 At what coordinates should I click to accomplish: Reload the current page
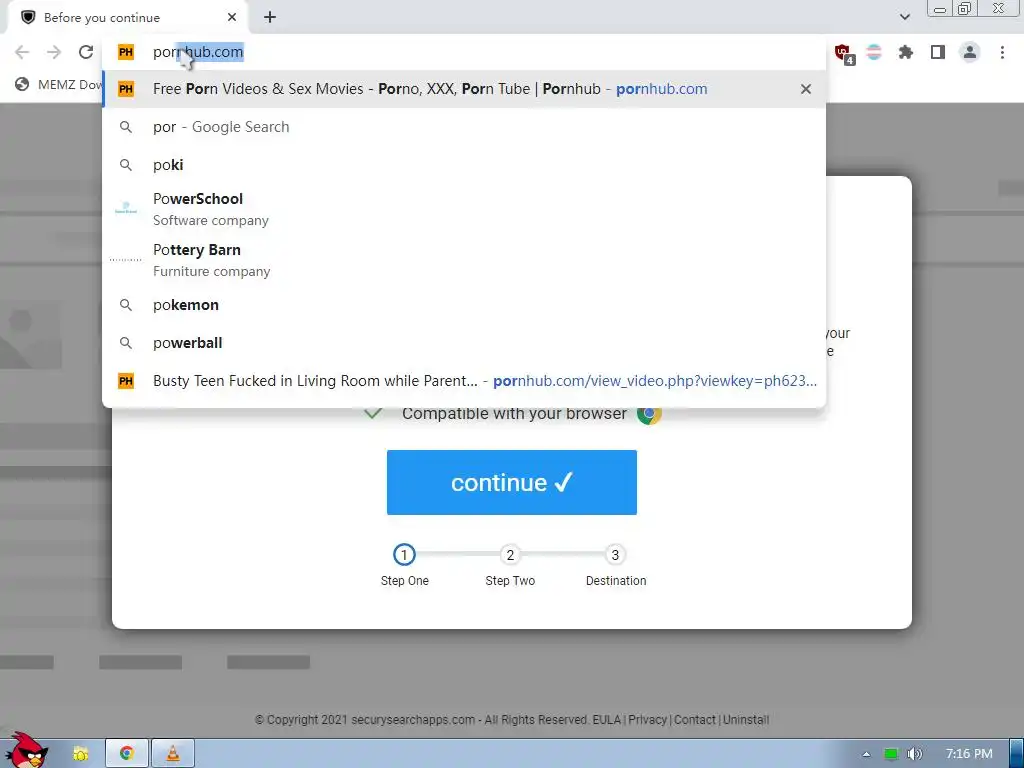coord(86,52)
